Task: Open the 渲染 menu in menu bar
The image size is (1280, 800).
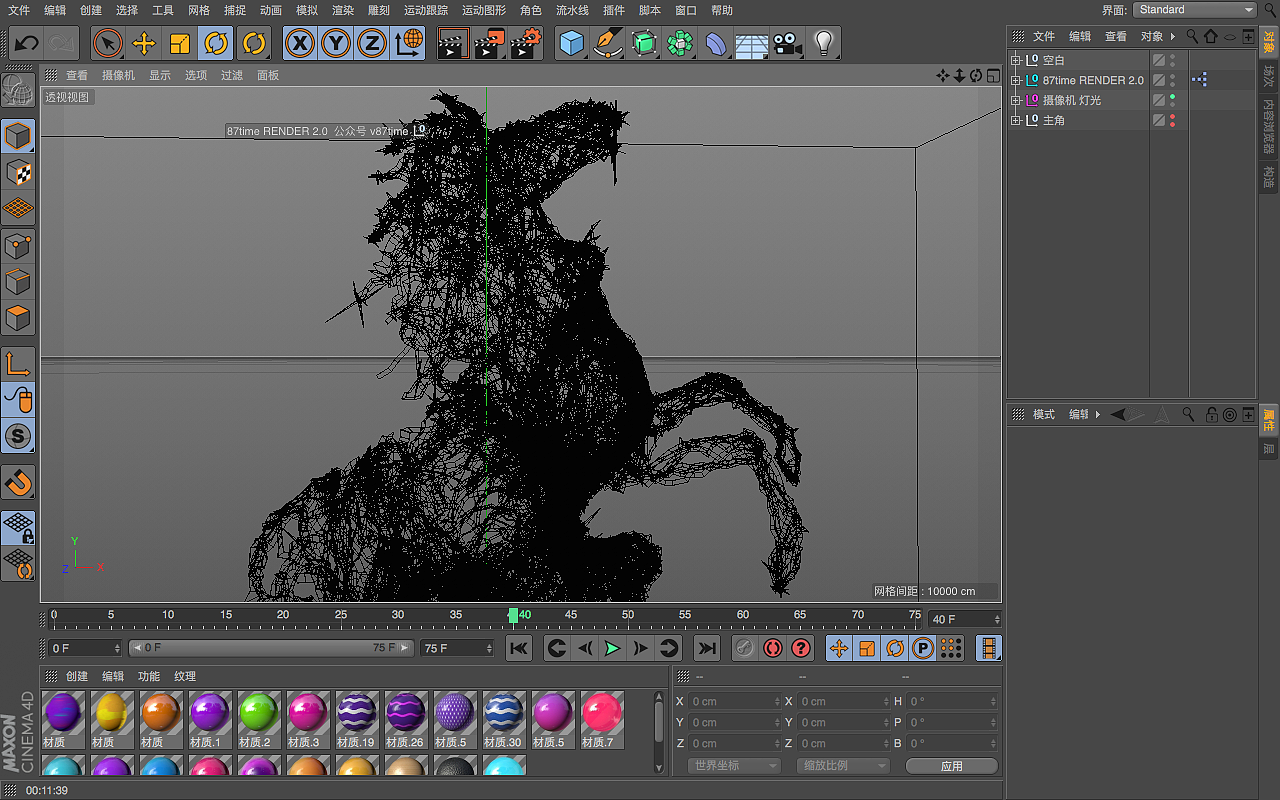Action: 343,10
